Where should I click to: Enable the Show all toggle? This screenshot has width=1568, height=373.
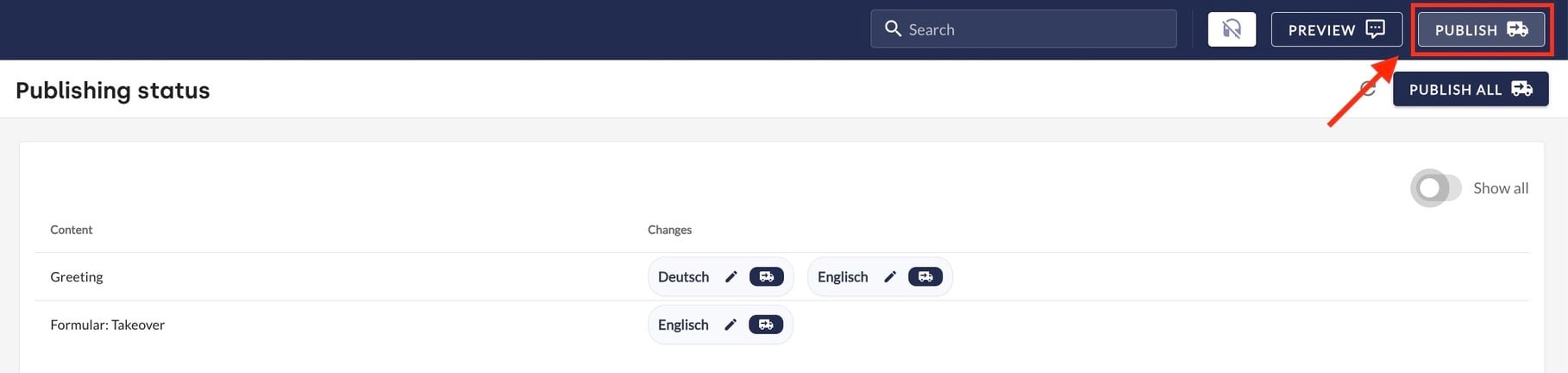[x=1435, y=187]
